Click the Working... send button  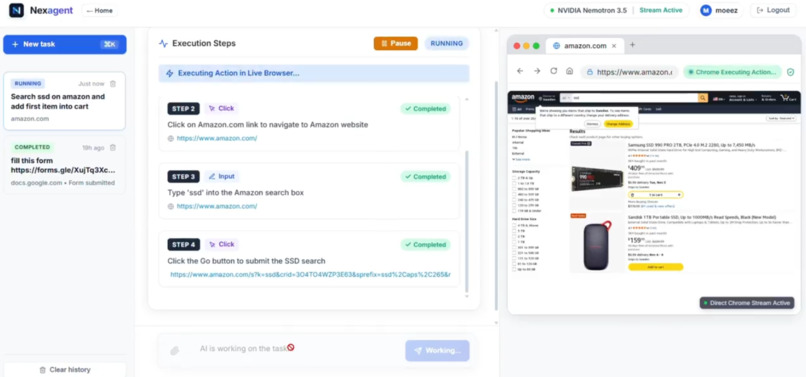click(437, 350)
